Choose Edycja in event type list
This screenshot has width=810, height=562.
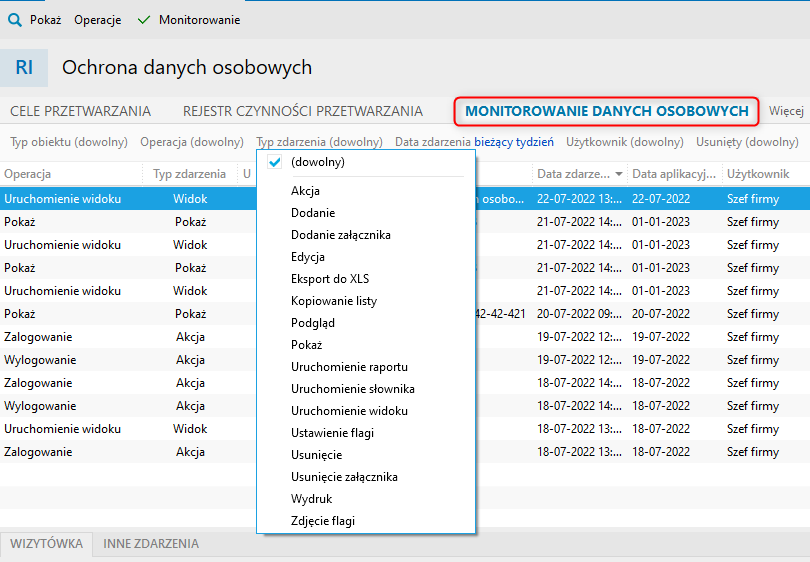click(366, 257)
